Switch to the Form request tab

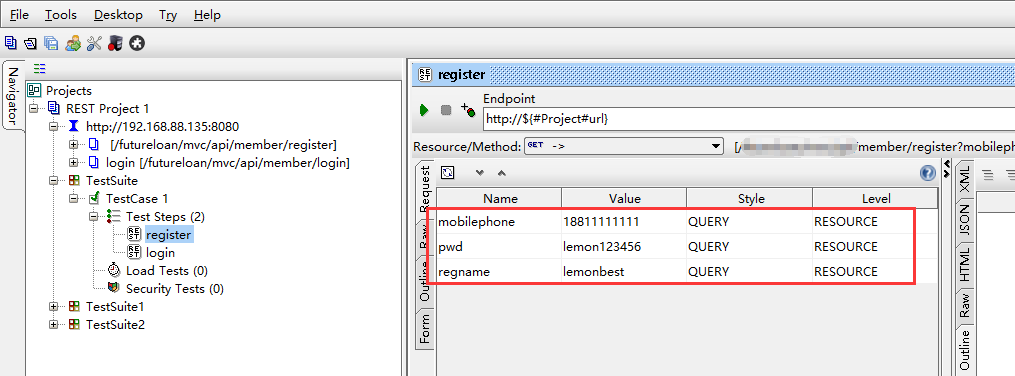click(425, 329)
